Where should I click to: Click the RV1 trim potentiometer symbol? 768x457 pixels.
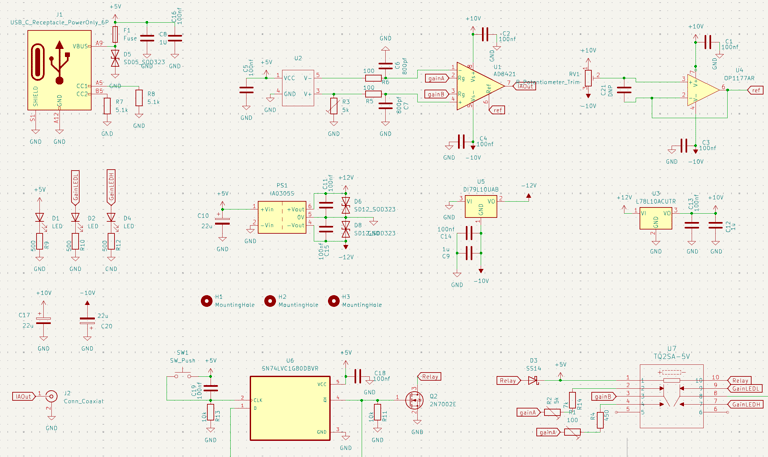tap(588, 78)
